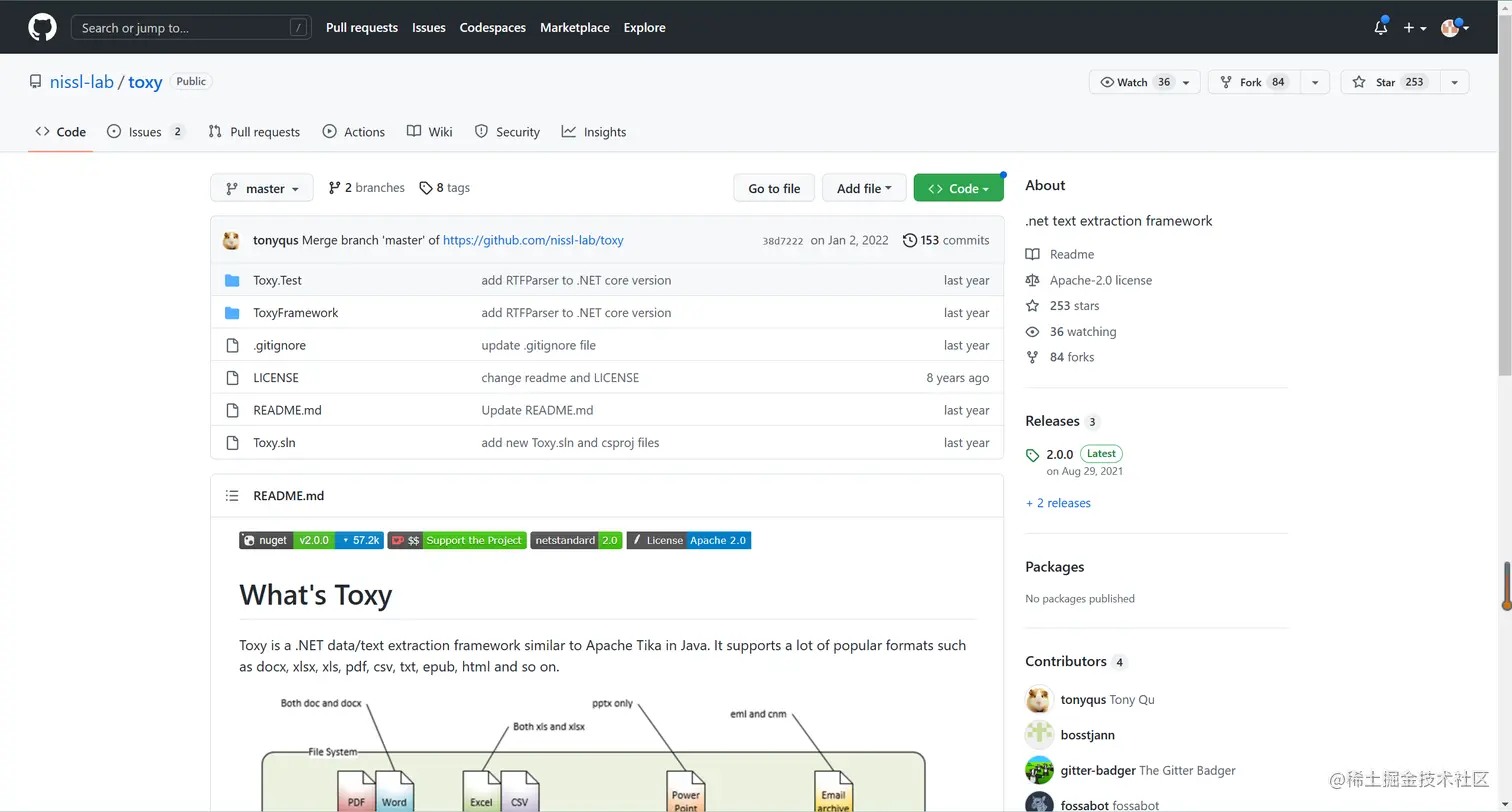Open commit hash 38d7222
Viewport: 1512px width, 812px height.
pyautogui.click(x=783, y=241)
